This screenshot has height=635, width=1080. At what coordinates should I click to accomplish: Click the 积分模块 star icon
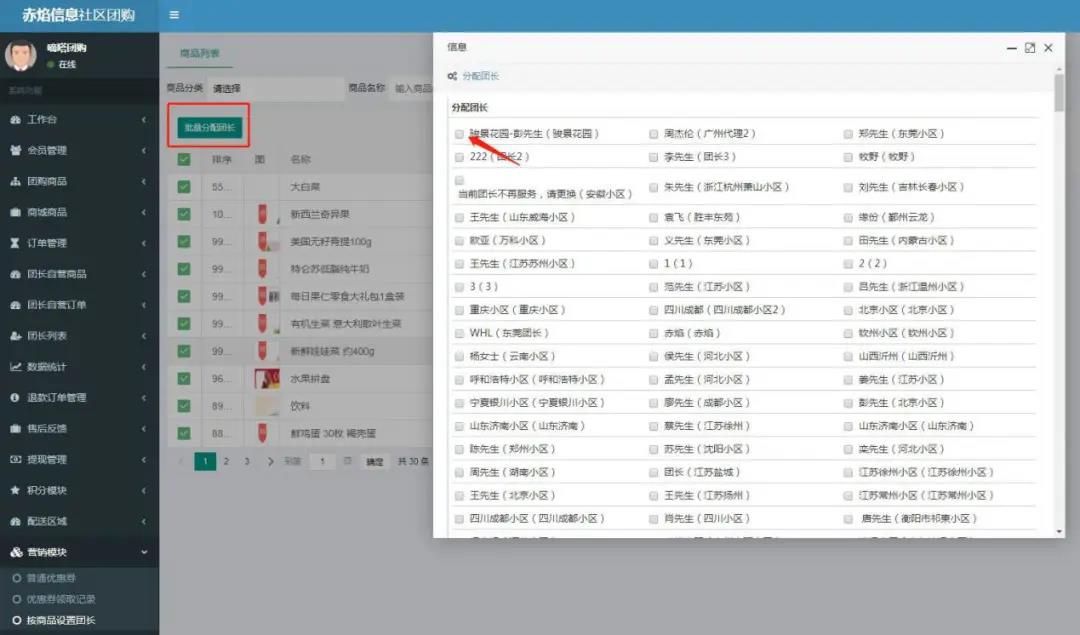click(x=16, y=491)
